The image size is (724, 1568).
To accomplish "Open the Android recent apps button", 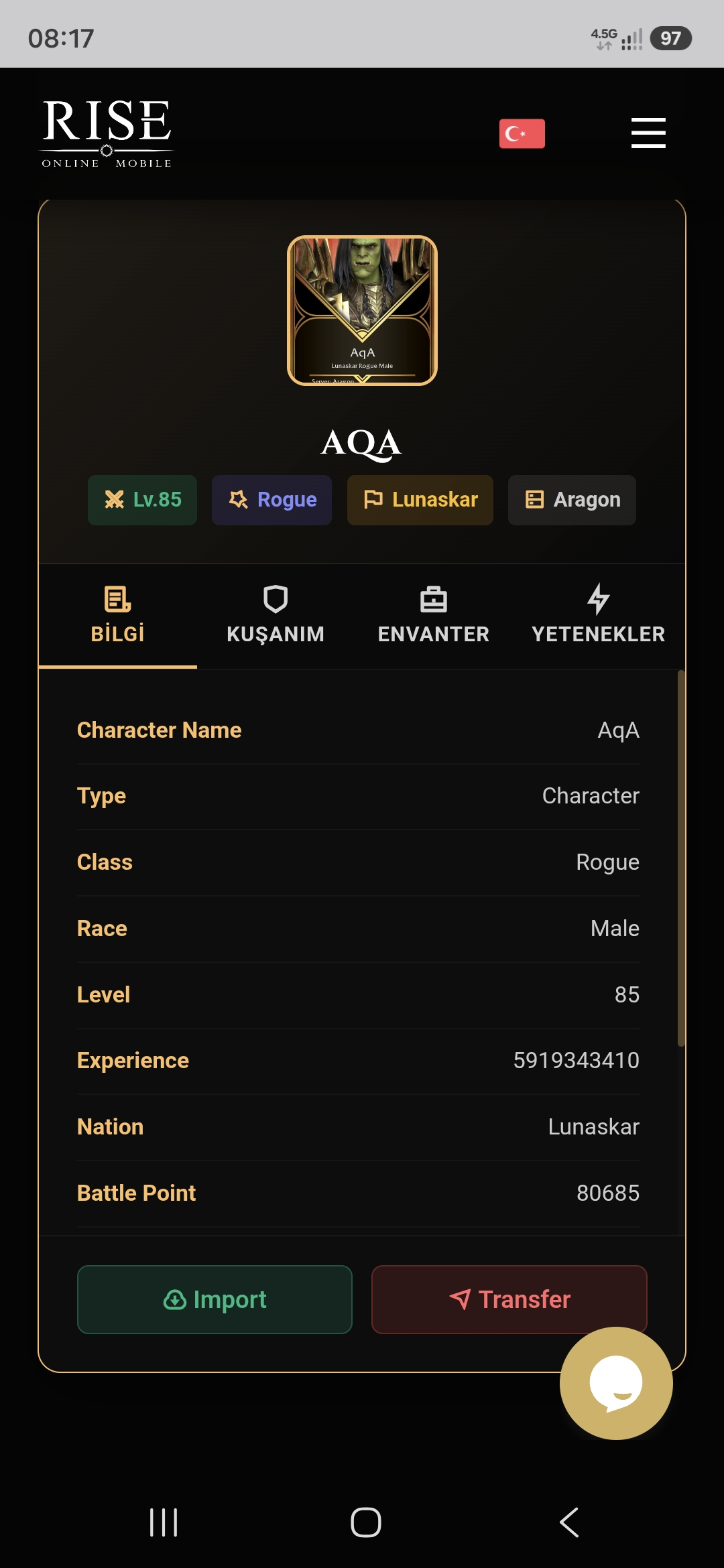I will (x=164, y=1522).
